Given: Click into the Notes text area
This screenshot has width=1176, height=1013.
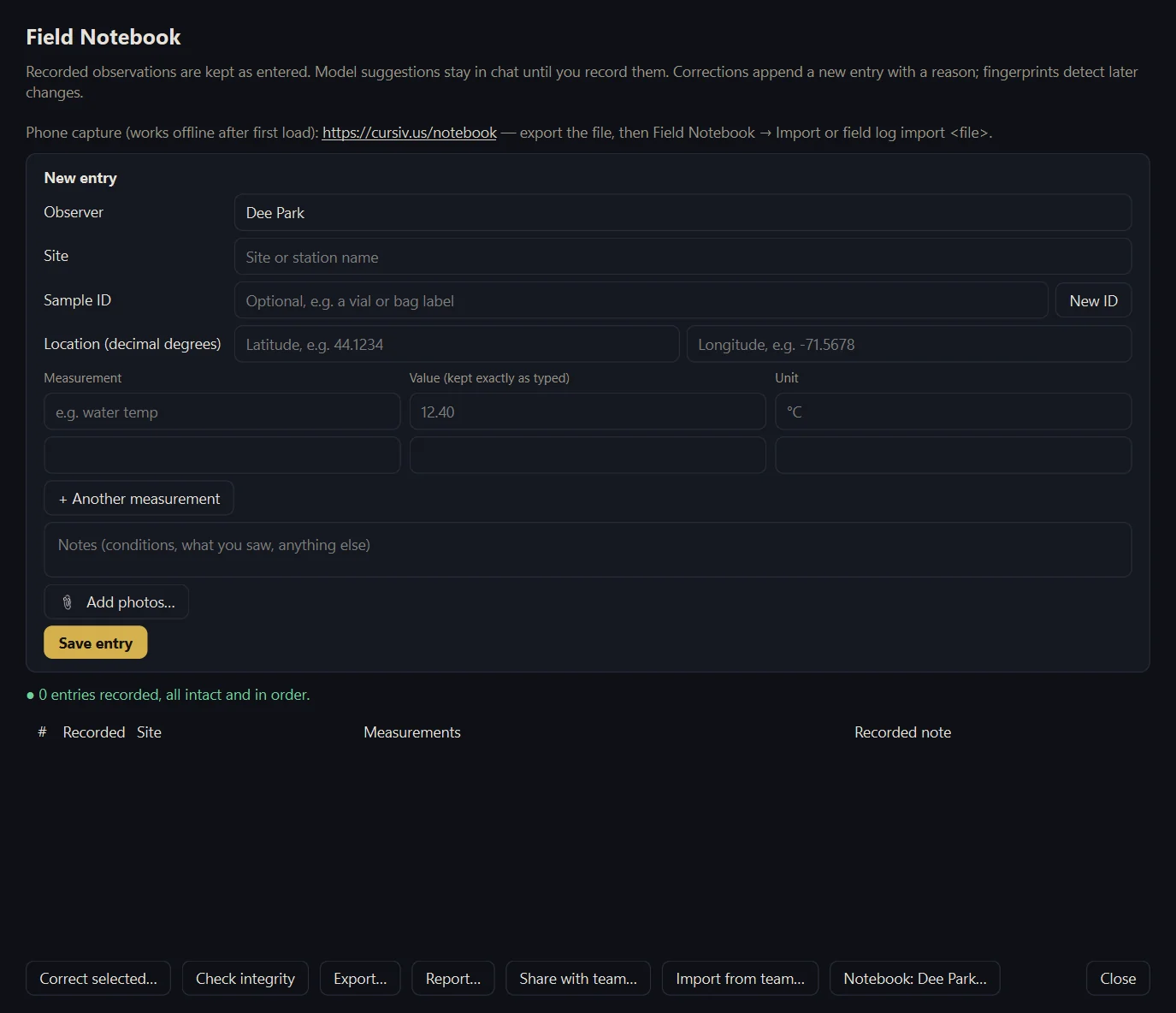Looking at the screenshot, I should pyautogui.click(x=588, y=549).
